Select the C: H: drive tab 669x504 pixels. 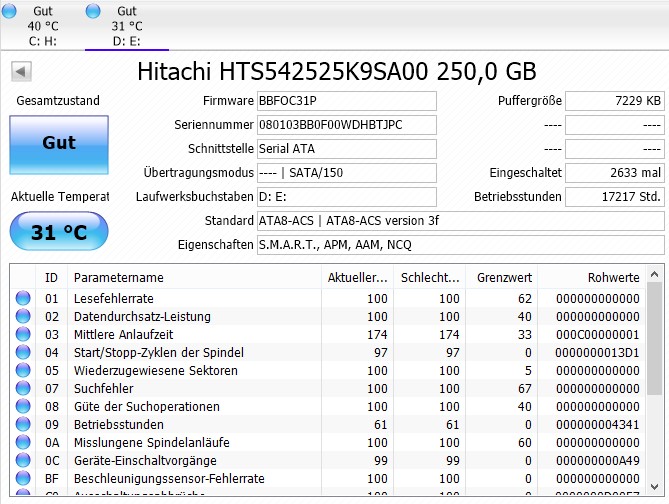click(x=43, y=26)
